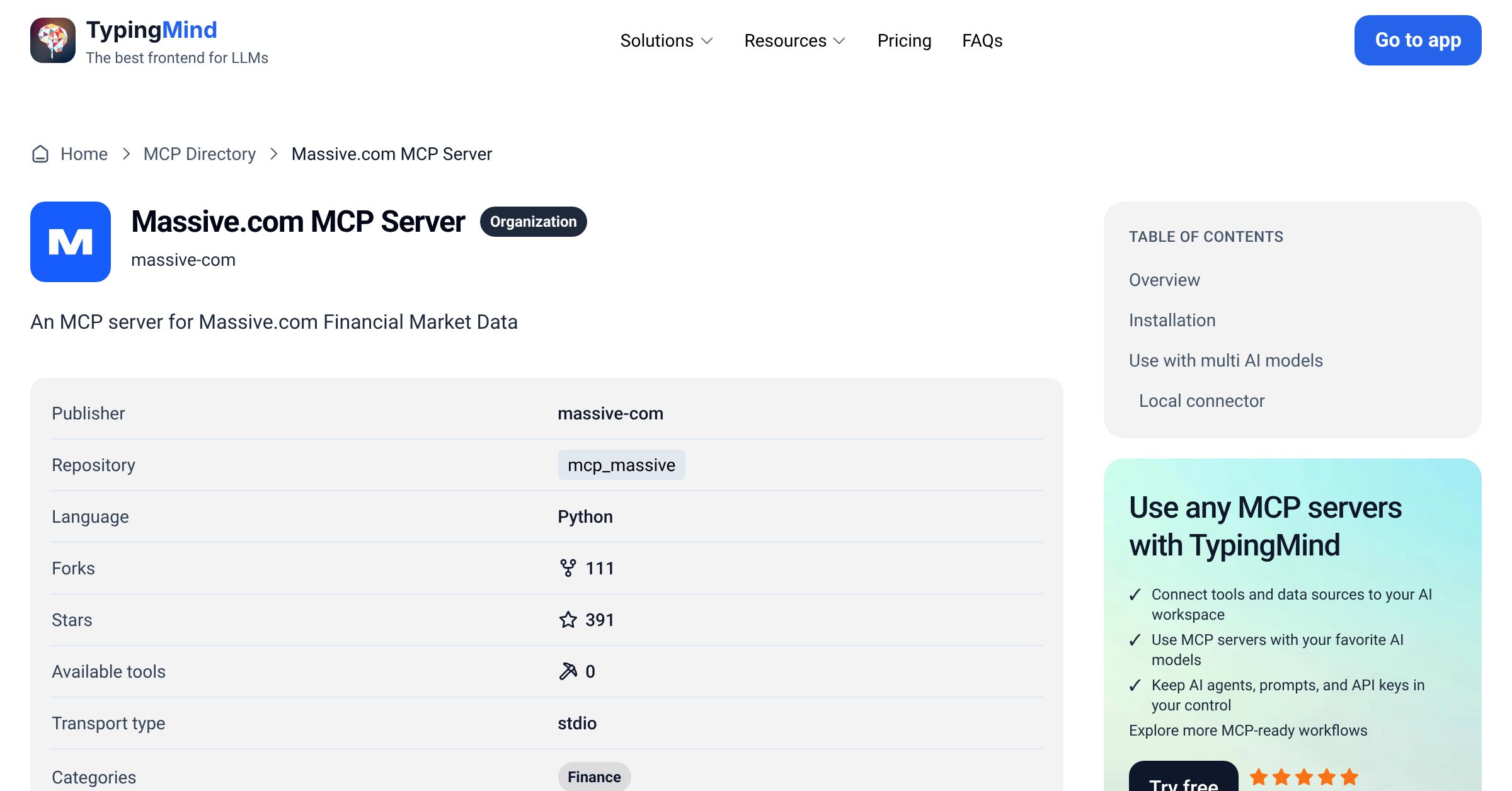Expand the Solutions dropdown menu
This screenshot has height=791, width=1512.
667,40
